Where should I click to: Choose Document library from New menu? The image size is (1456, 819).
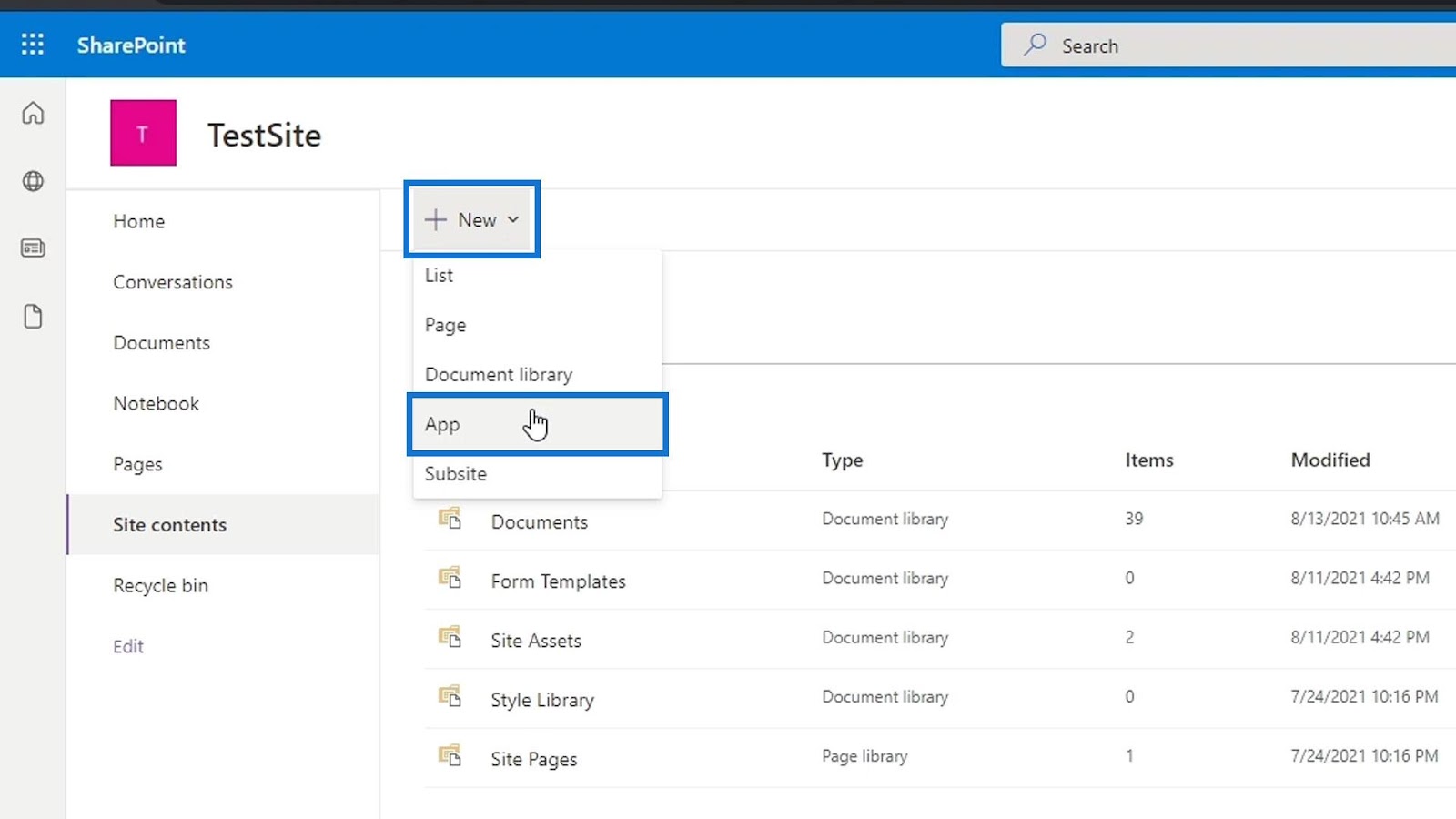tap(537, 374)
